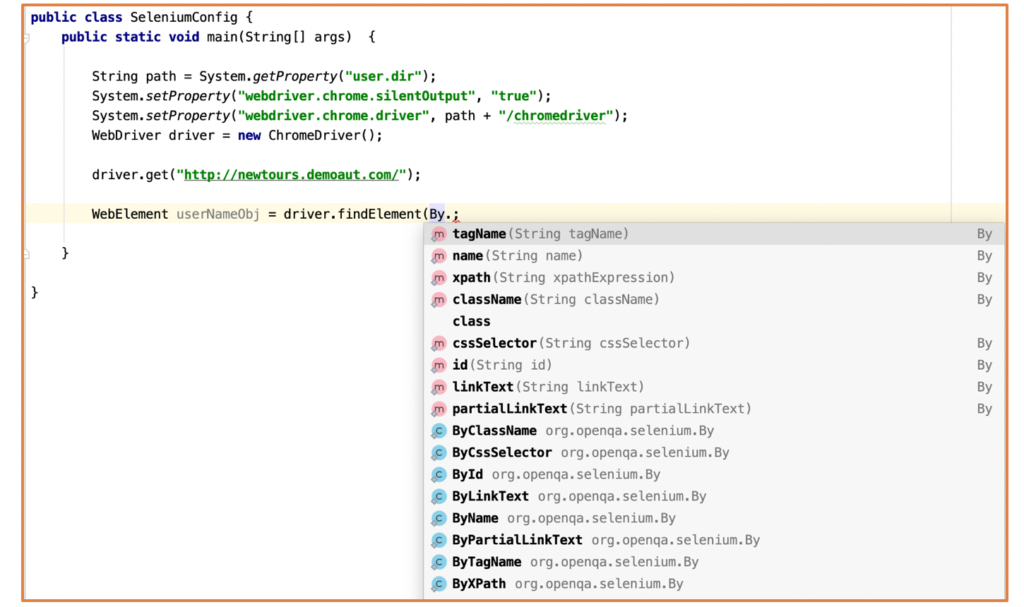Screen dimensions: 1024x607
Task: Select ByCssSelector class suggestion
Action: 714,452
